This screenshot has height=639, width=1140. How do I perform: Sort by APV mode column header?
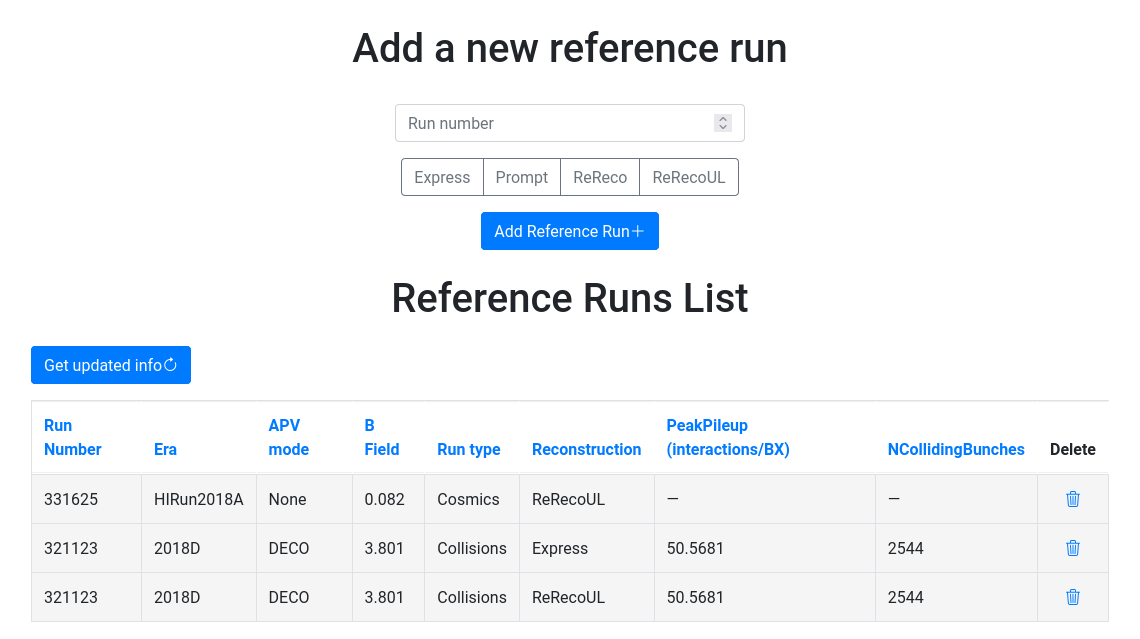[289, 437]
